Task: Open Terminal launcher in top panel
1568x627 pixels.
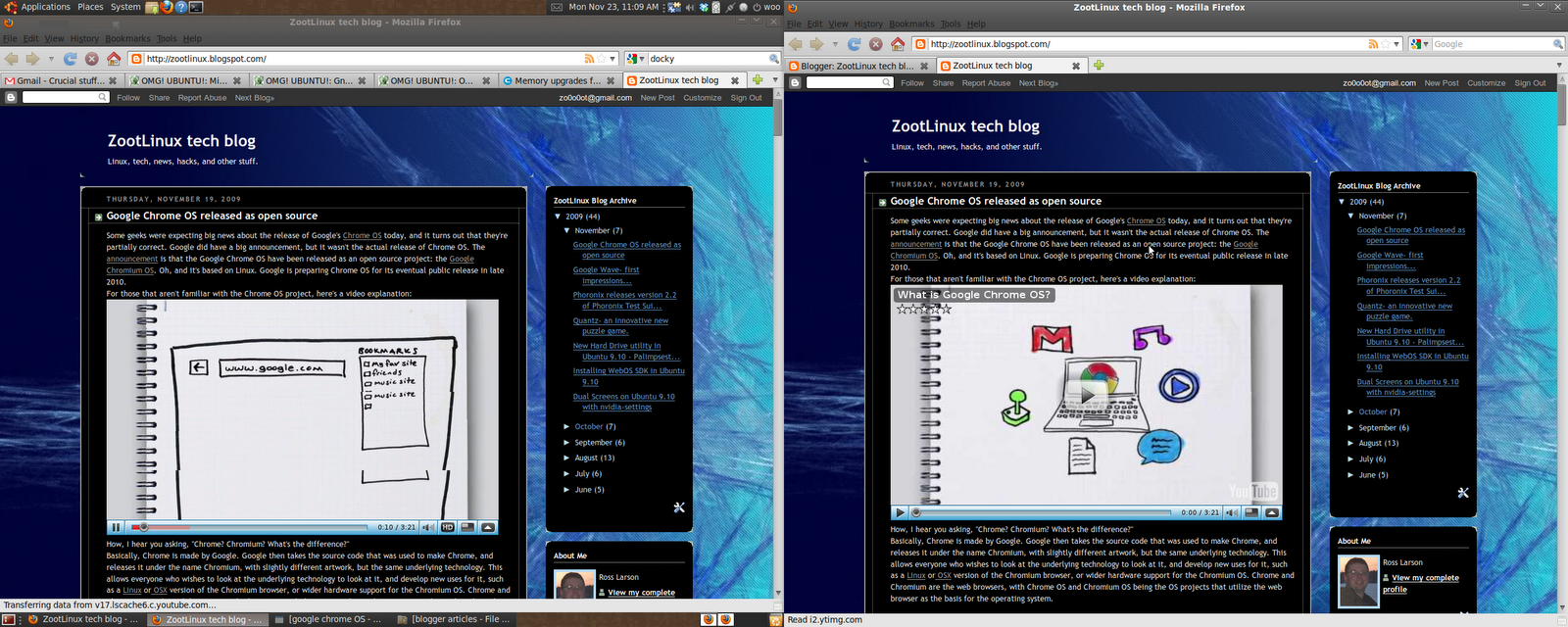Action: pos(196,7)
